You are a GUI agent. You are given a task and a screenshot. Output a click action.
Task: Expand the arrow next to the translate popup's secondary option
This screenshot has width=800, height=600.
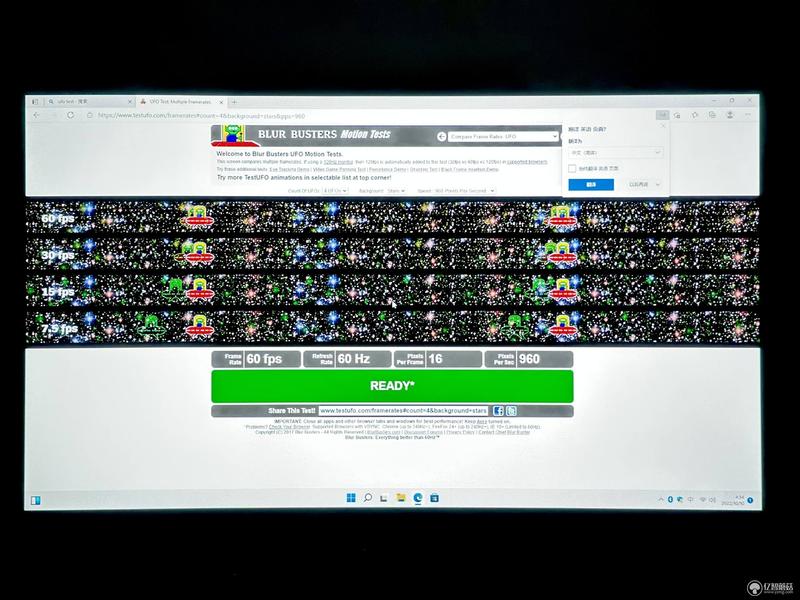tap(658, 184)
